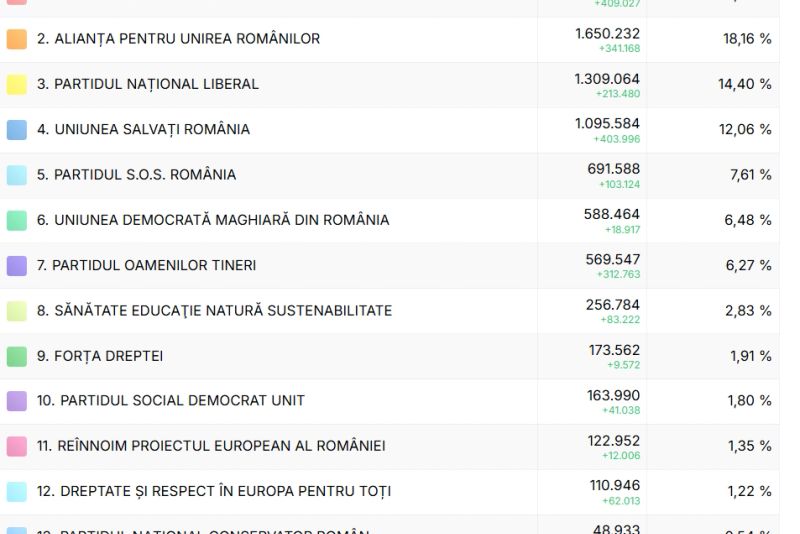800x534 pixels.
Task: Click the pink swatch for Reînnoim Proiectul European
Action: [x=17, y=446]
